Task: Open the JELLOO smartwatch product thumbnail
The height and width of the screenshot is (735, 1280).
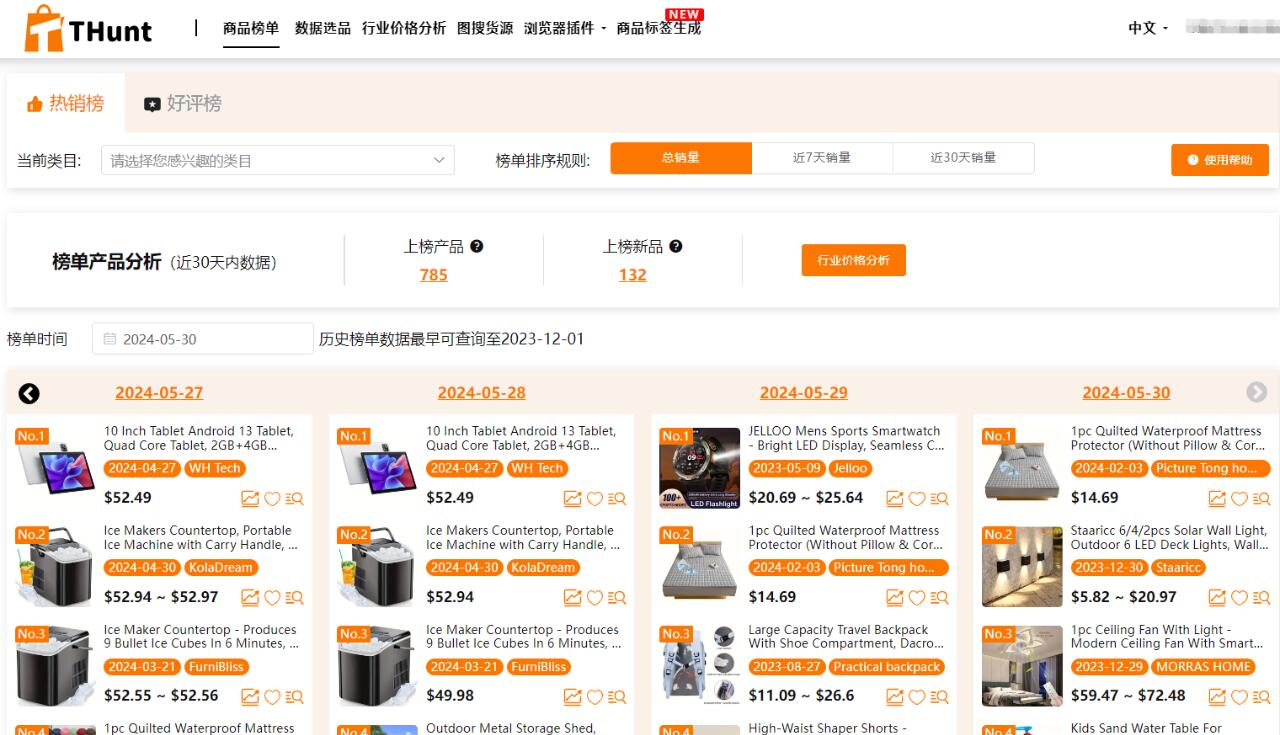Action: (700, 468)
